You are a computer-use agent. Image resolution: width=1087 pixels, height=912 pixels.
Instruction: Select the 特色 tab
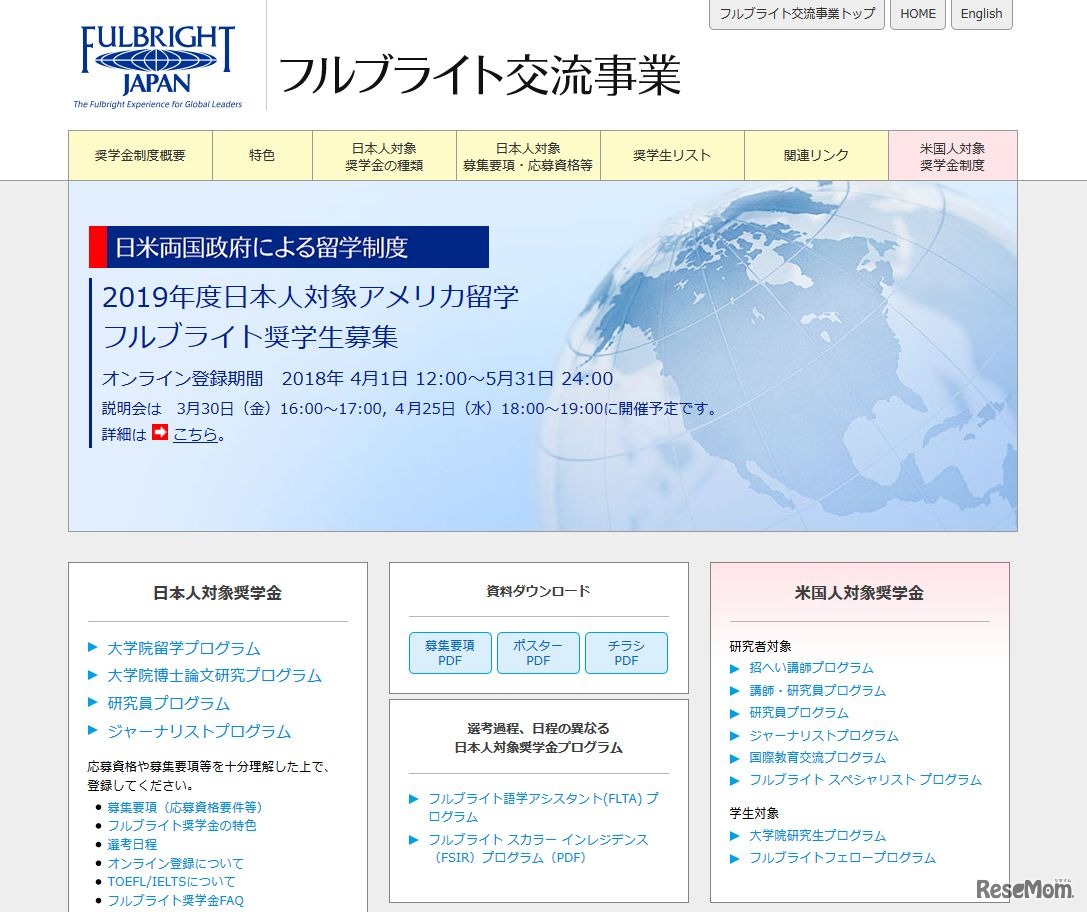(x=262, y=155)
